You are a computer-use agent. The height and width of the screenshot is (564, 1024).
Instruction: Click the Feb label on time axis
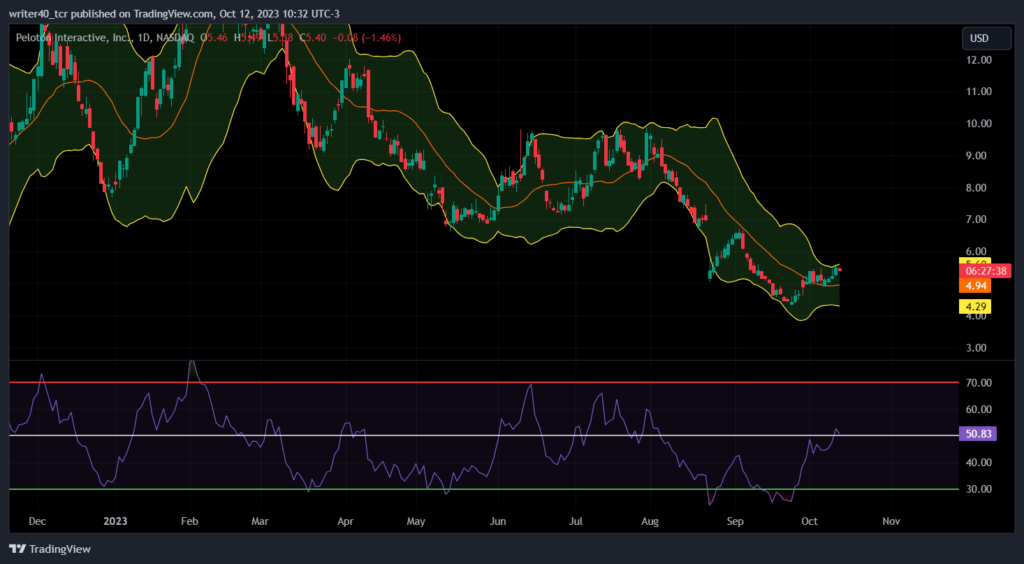click(x=189, y=522)
